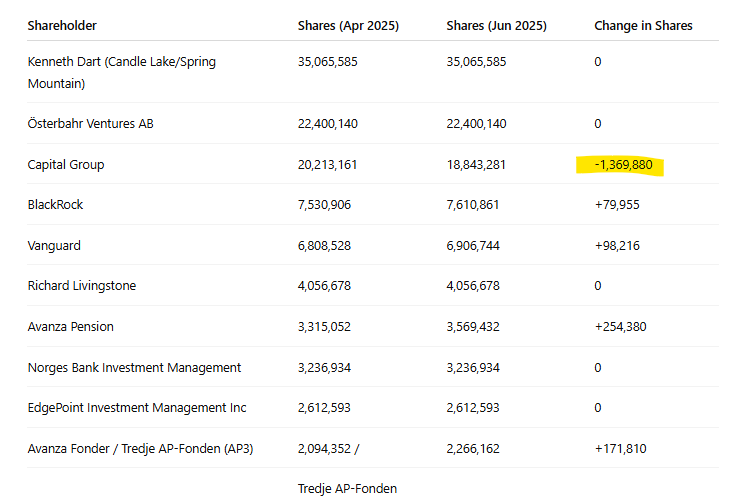Click June value 2,266,162 in last row
The width and height of the screenshot is (742, 504).
click(x=473, y=449)
